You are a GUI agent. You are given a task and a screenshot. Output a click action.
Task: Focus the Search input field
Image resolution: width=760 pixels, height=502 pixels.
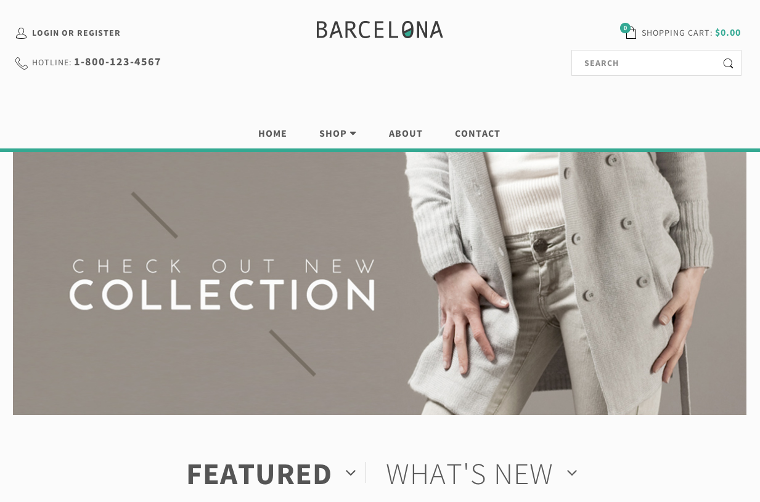(656, 63)
